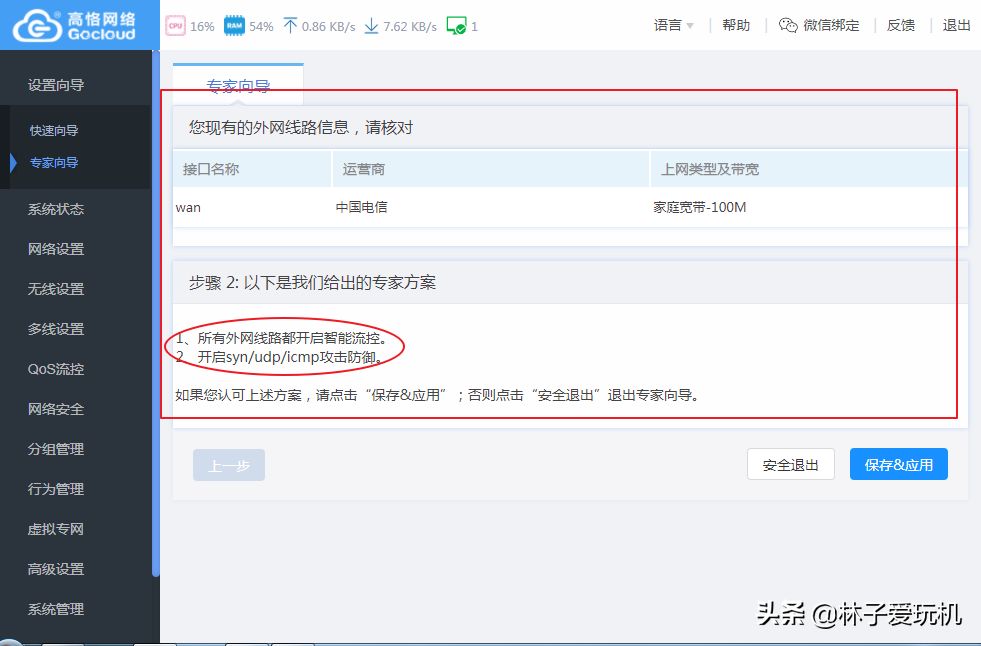Open 网络安全 menu
981x646 pixels.
pyautogui.click(x=56, y=409)
